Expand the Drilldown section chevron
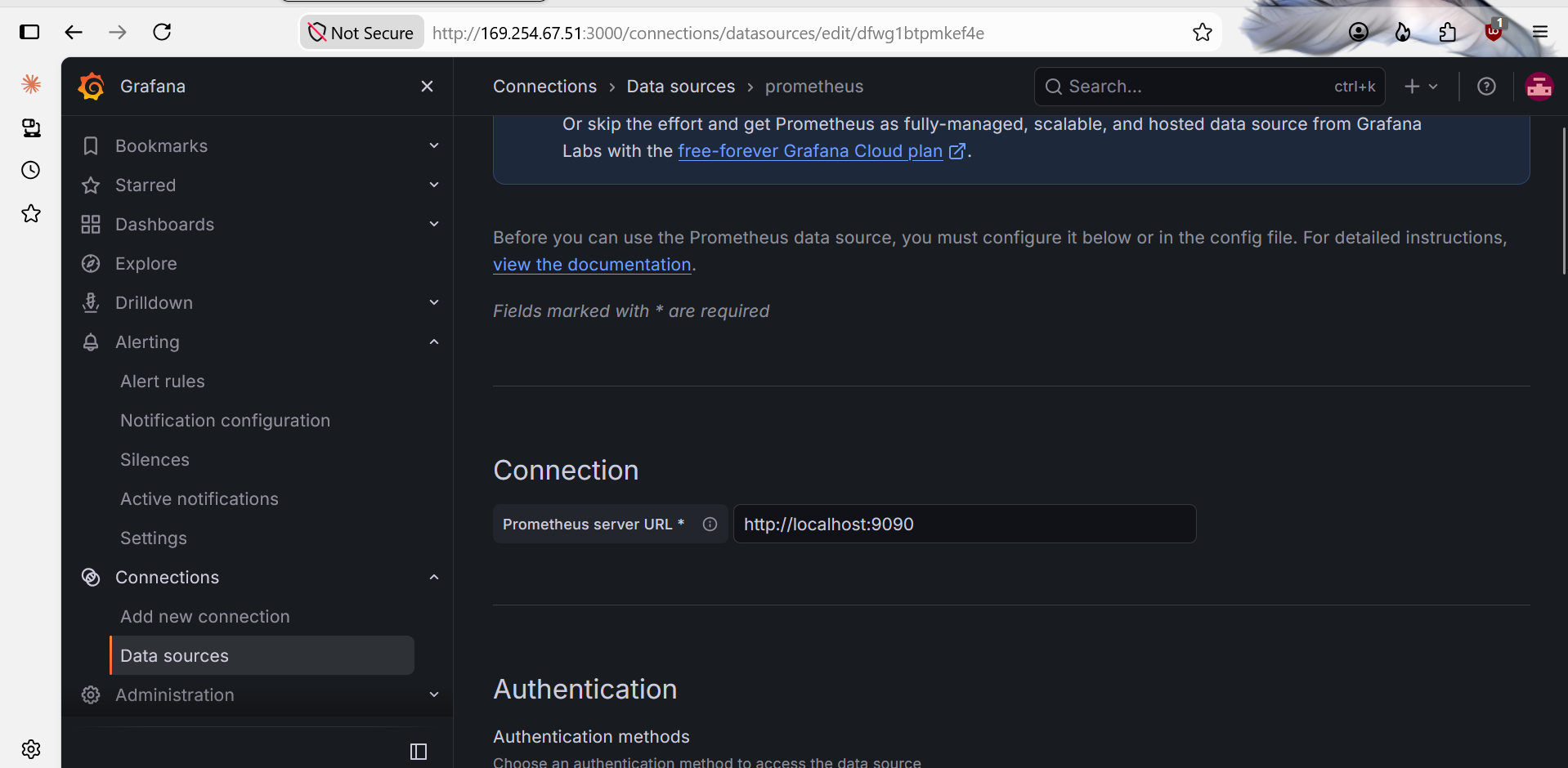 (434, 302)
